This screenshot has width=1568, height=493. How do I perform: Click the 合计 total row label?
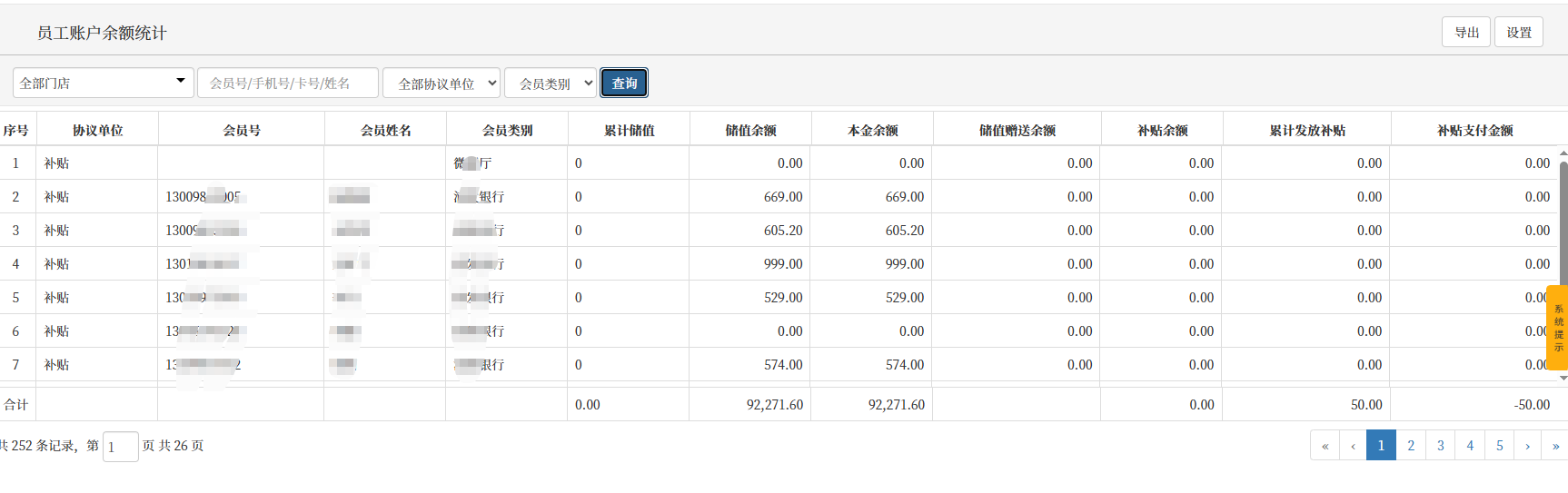pos(16,405)
